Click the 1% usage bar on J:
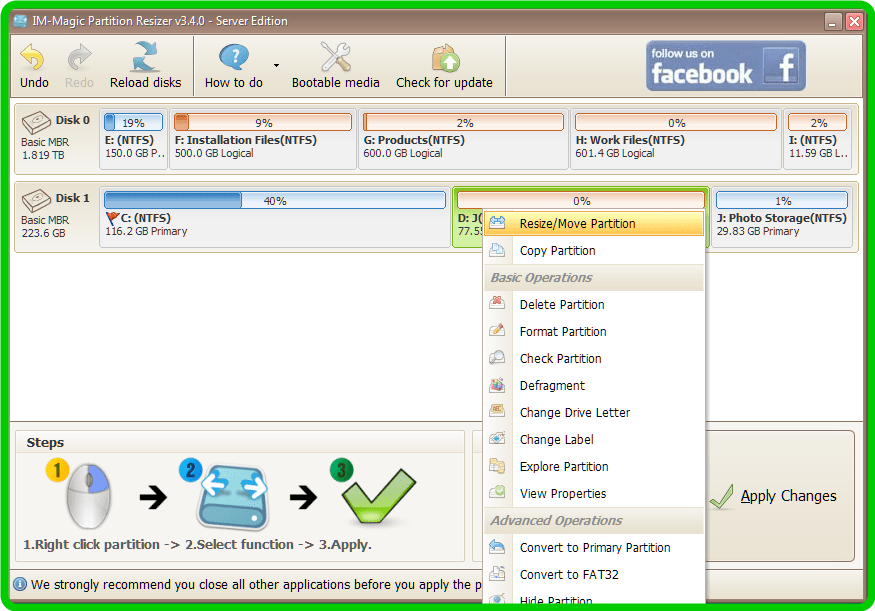The image size is (875, 611). [782, 200]
